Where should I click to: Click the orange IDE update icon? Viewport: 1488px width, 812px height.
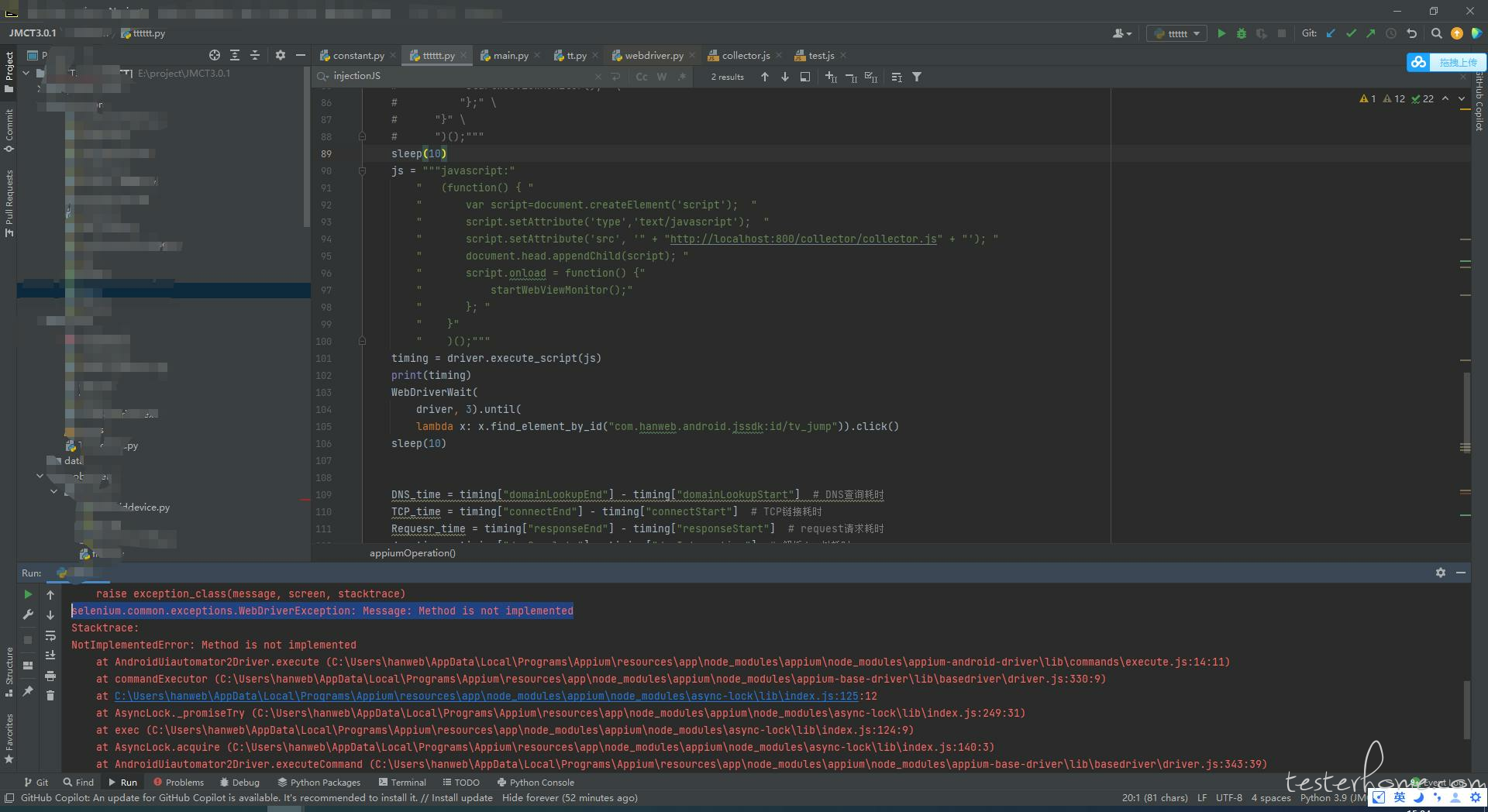(1457, 33)
